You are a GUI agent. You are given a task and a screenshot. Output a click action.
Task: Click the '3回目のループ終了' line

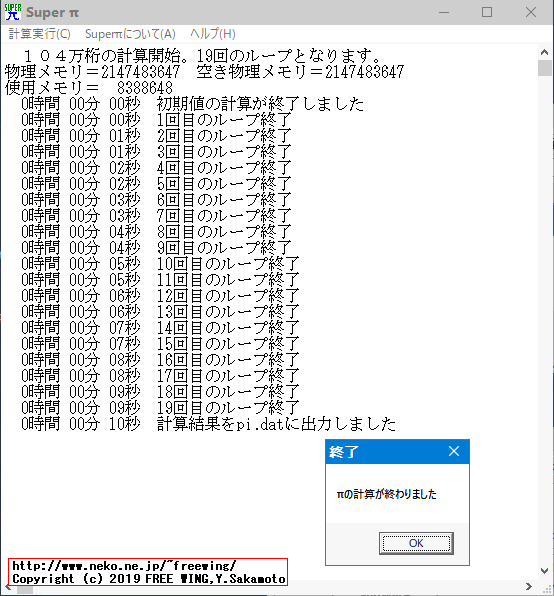coord(156,152)
